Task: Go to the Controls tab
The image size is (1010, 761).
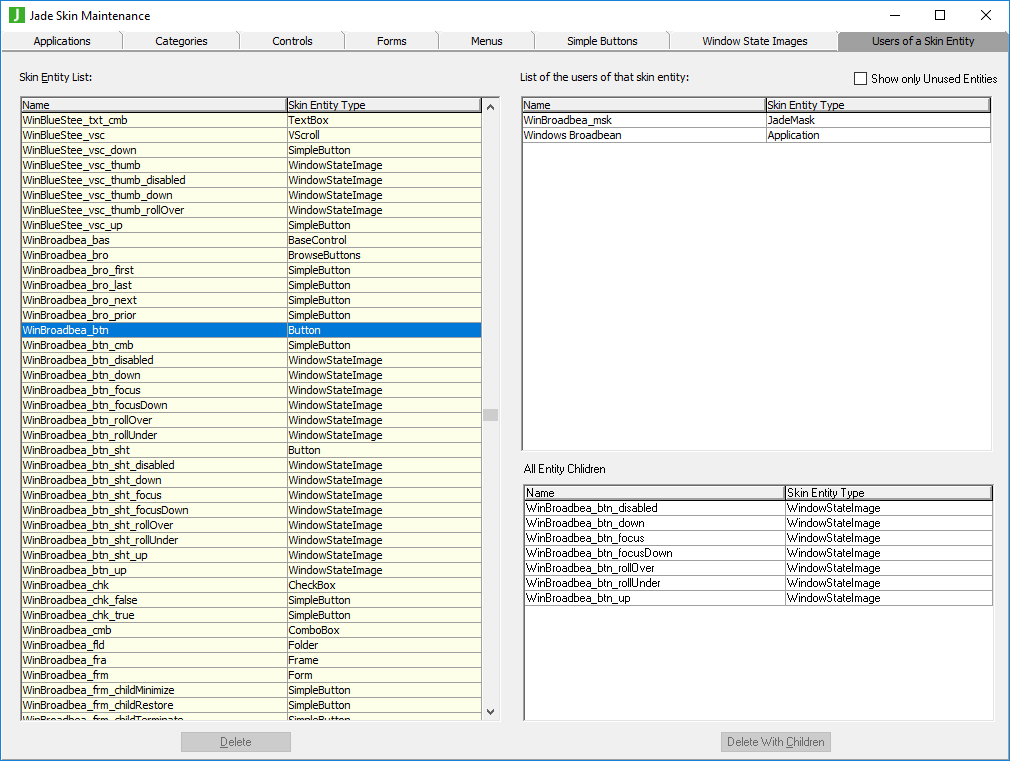Action: point(292,41)
